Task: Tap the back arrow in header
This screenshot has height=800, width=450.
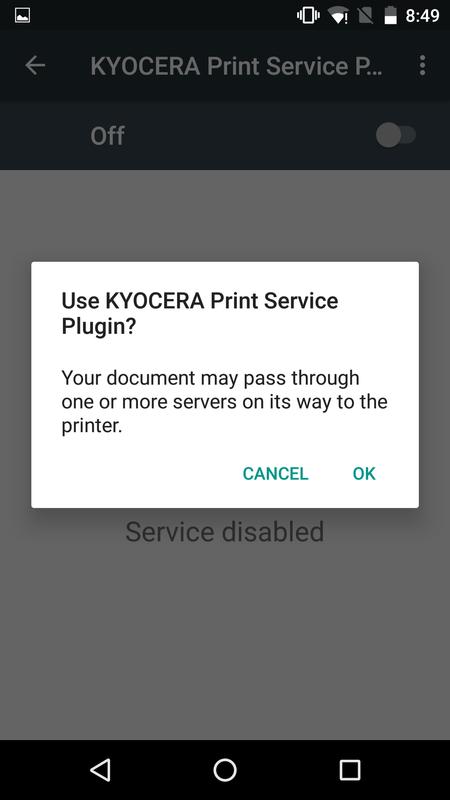Action: [x=35, y=65]
